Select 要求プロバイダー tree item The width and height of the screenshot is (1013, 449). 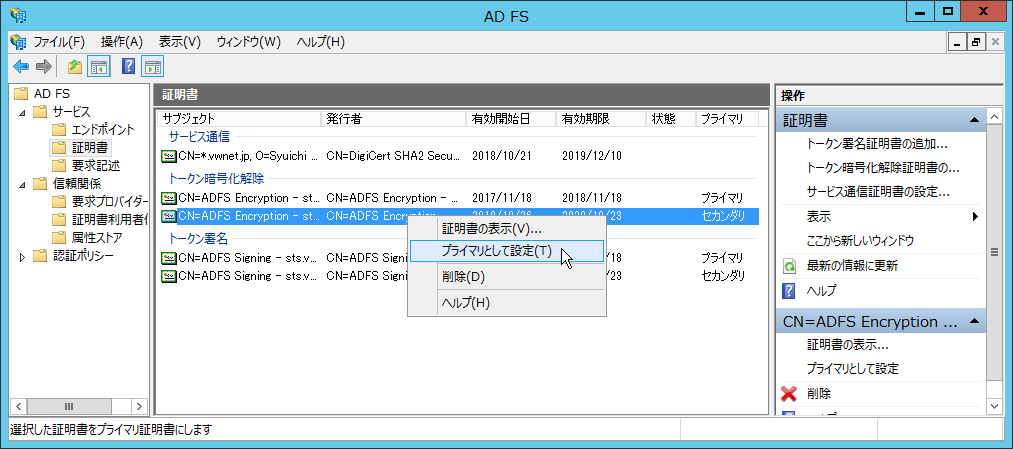pyautogui.click(x=110, y=202)
